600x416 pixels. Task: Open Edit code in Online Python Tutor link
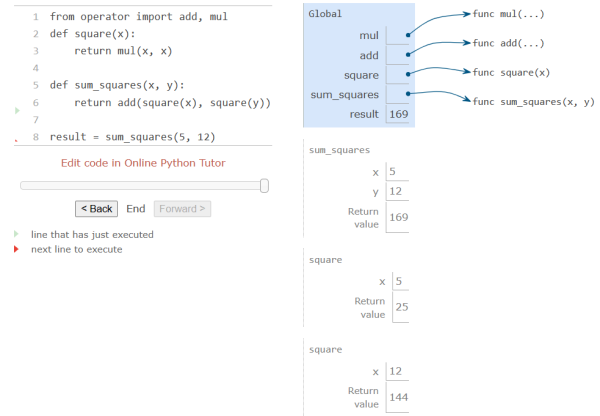(143, 163)
